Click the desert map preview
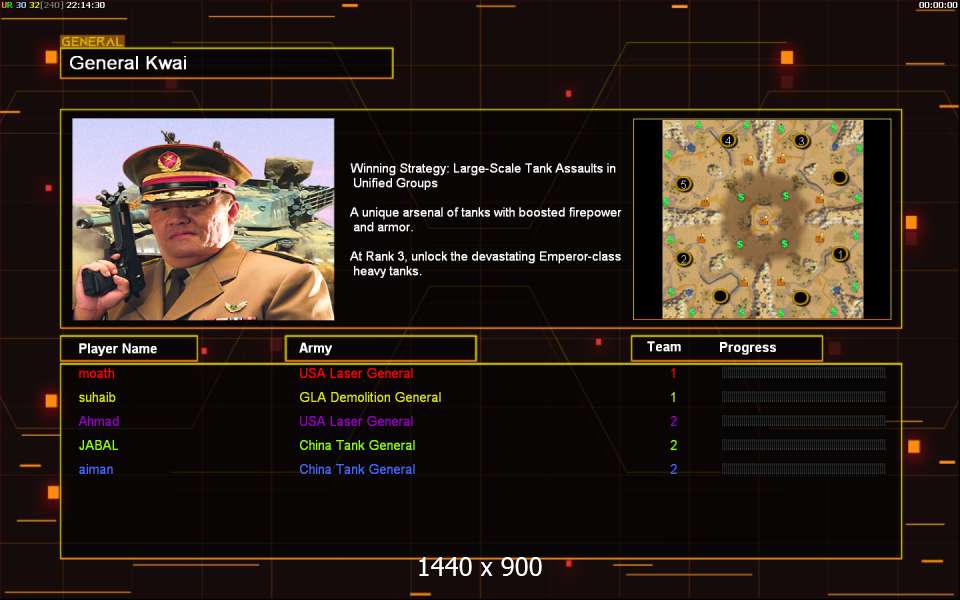 [x=763, y=219]
